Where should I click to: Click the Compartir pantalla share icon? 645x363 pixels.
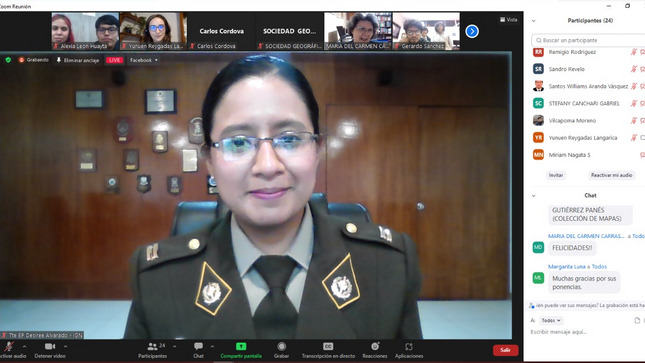click(241, 347)
